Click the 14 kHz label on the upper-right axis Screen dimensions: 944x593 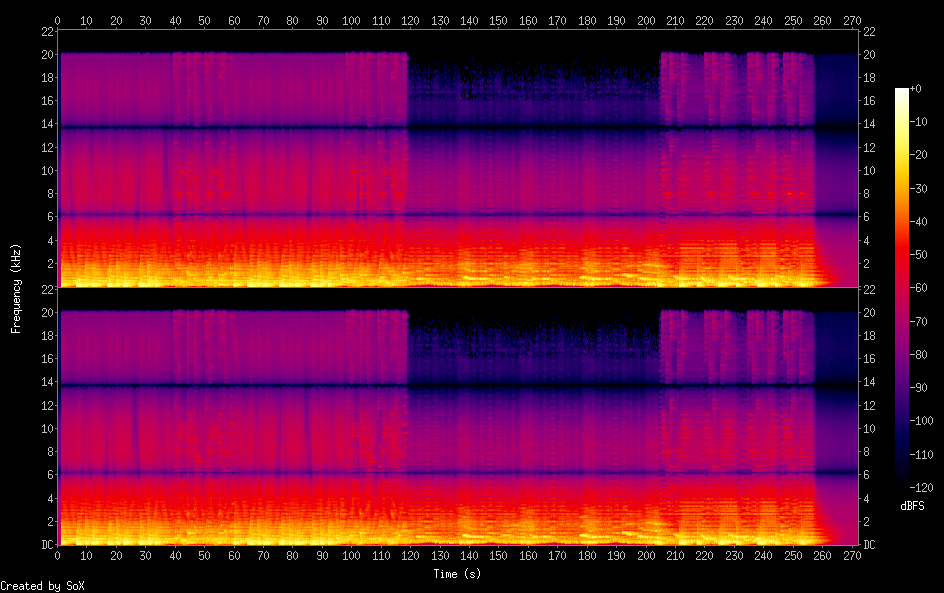point(870,124)
